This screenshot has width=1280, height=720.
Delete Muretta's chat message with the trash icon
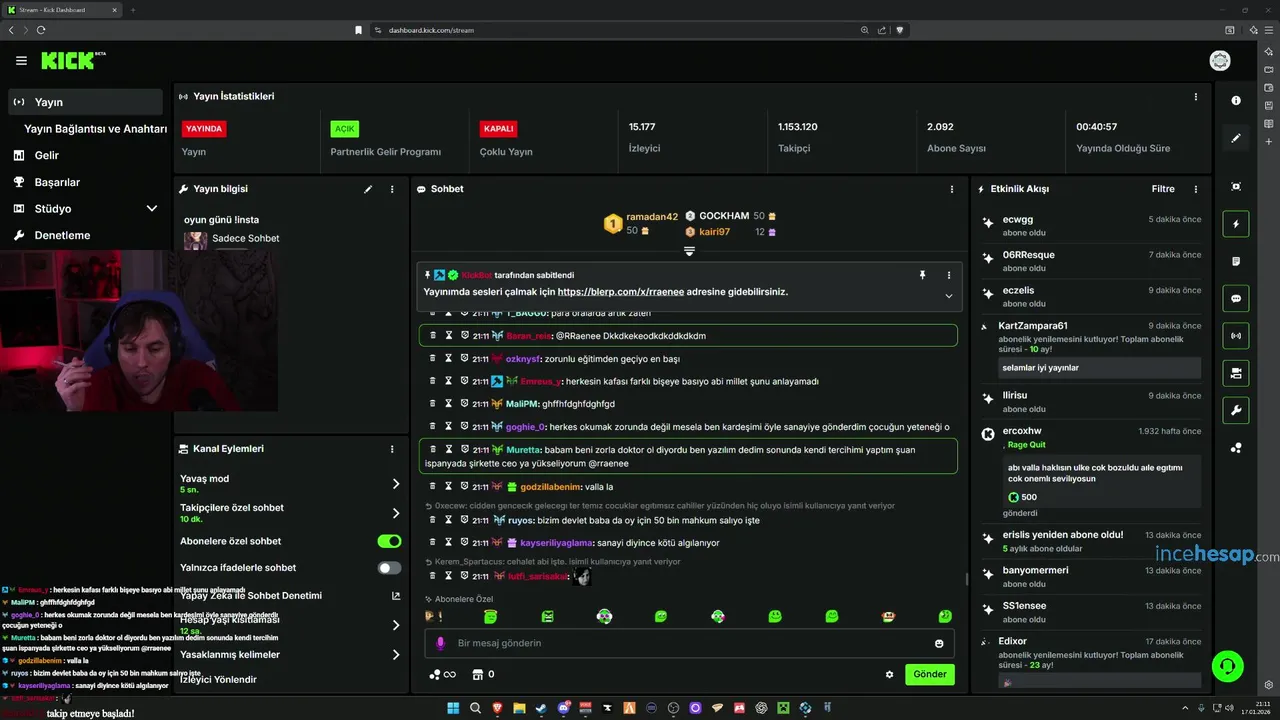pos(433,450)
